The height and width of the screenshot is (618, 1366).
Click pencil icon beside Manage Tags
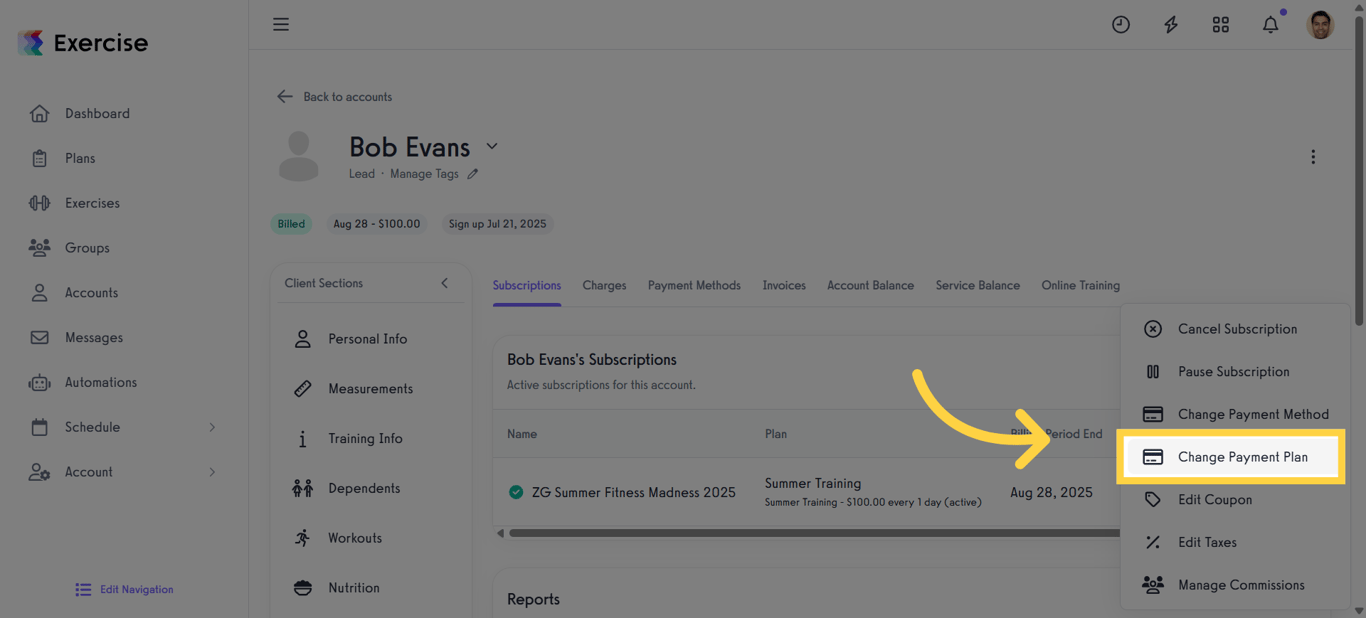click(473, 174)
